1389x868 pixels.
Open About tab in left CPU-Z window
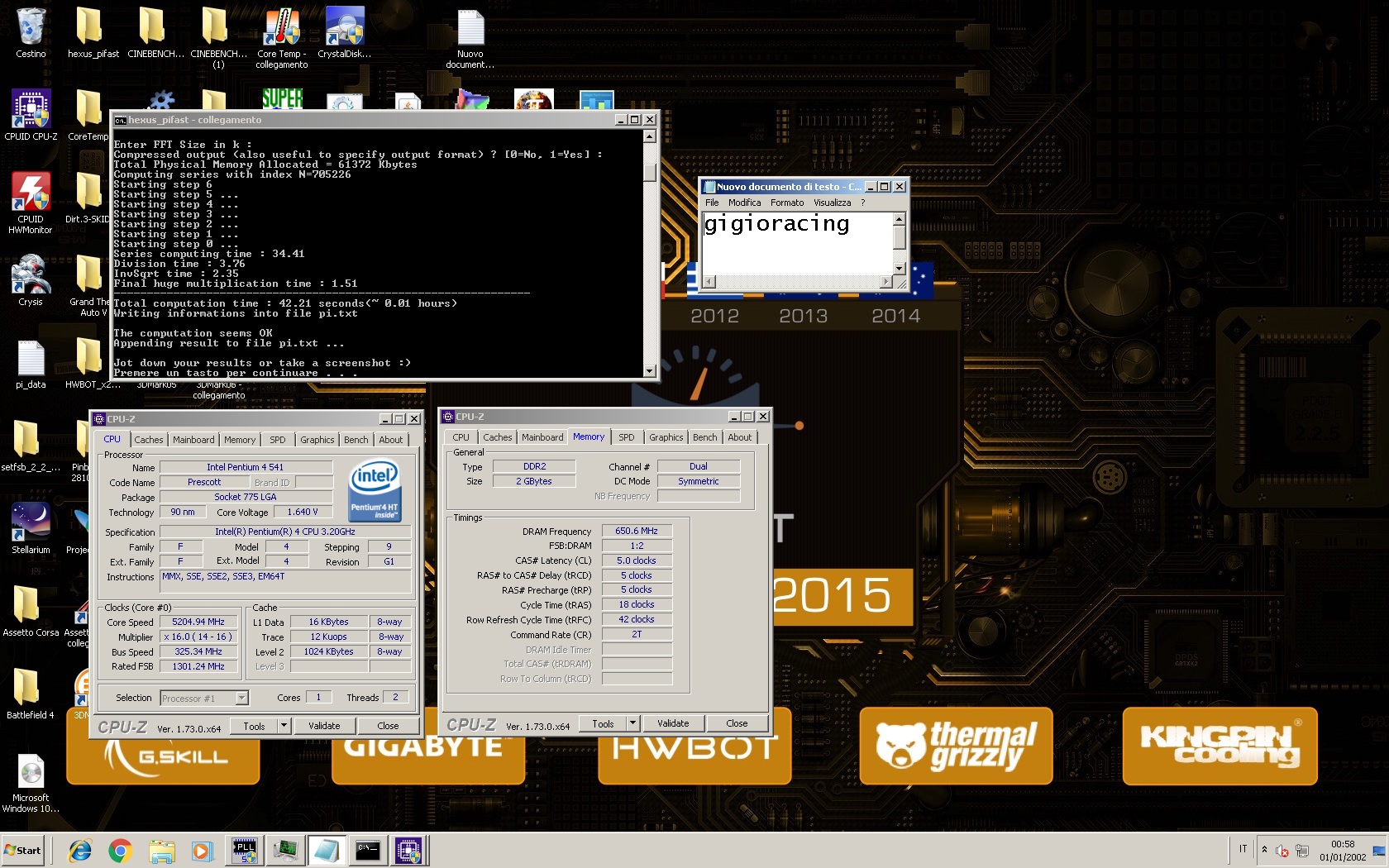(x=391, y=440)
